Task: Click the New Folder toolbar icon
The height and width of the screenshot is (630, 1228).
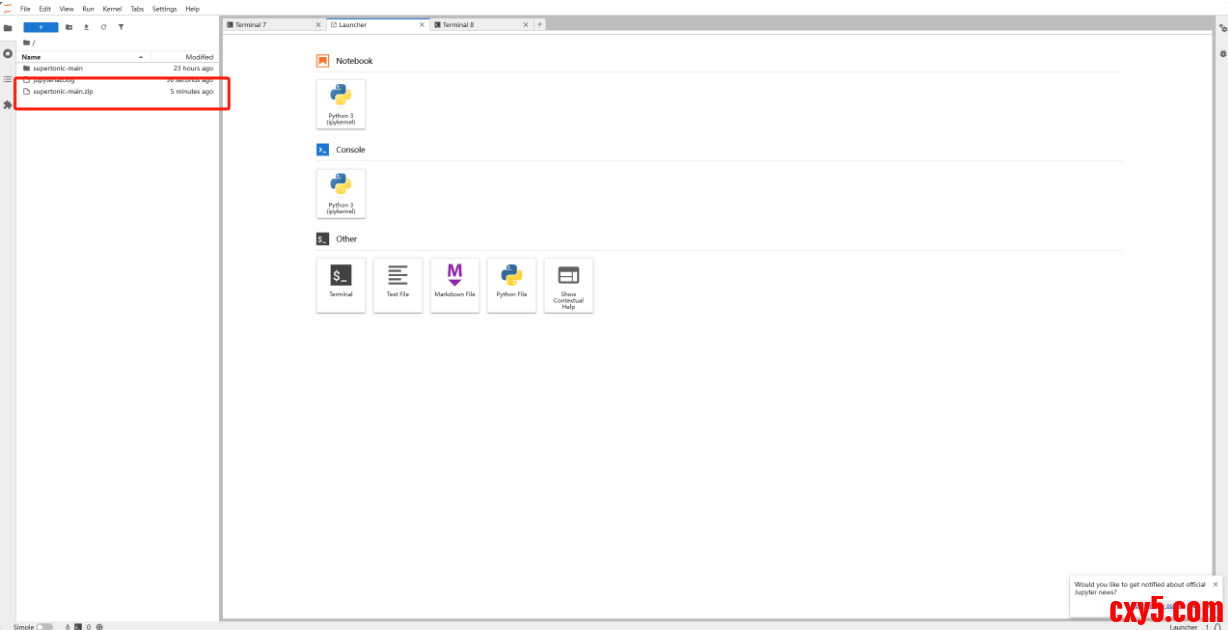Action: 69,27
